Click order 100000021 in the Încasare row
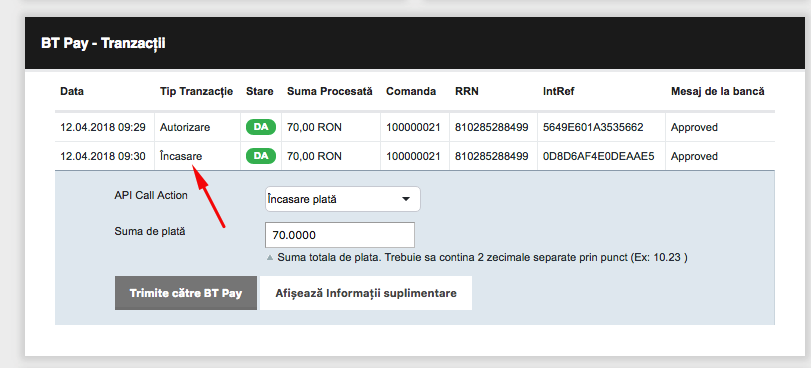Screen dimensions: 811x368 pyautogui.click(x=413, y=156)
